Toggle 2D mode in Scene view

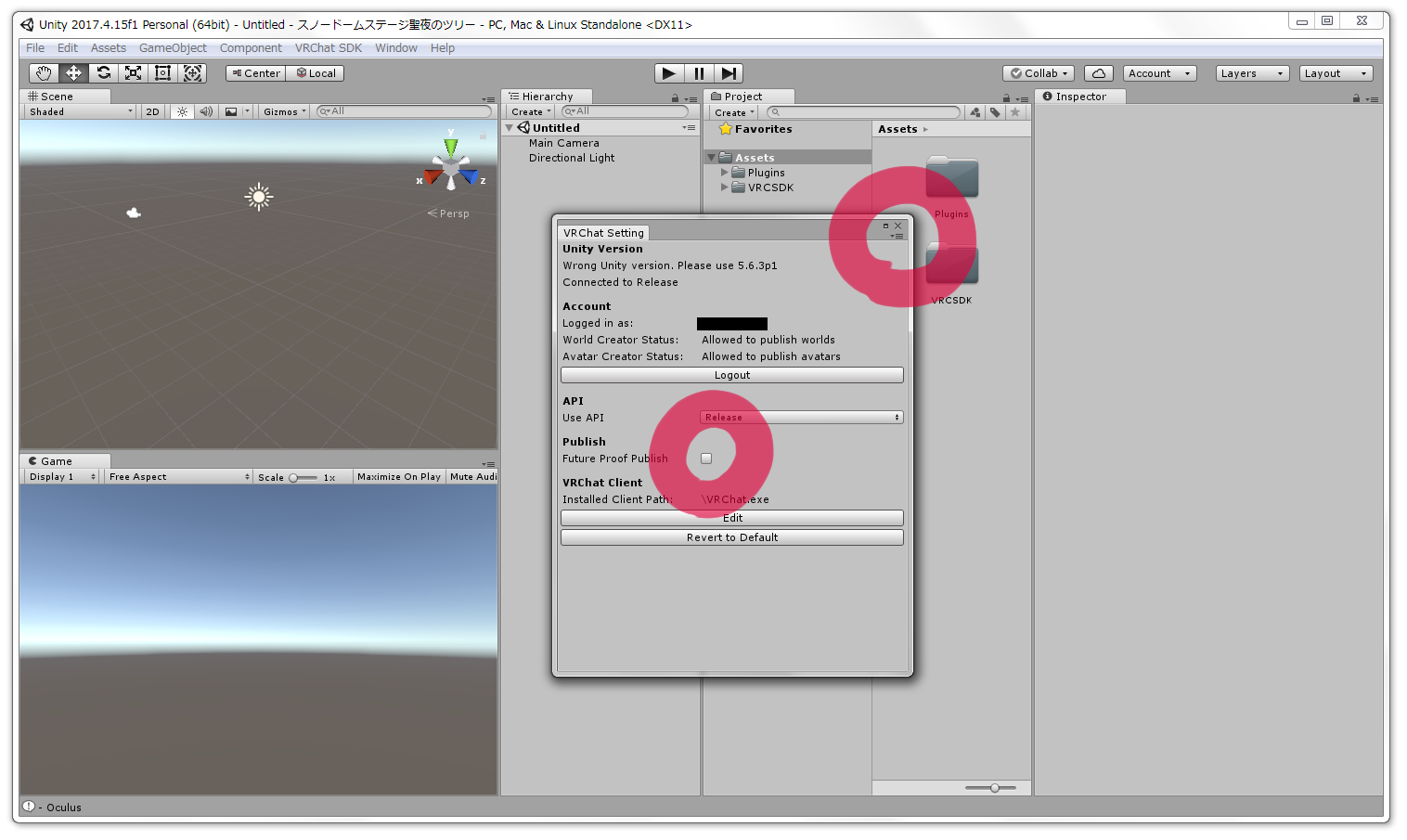coord(153,111)
